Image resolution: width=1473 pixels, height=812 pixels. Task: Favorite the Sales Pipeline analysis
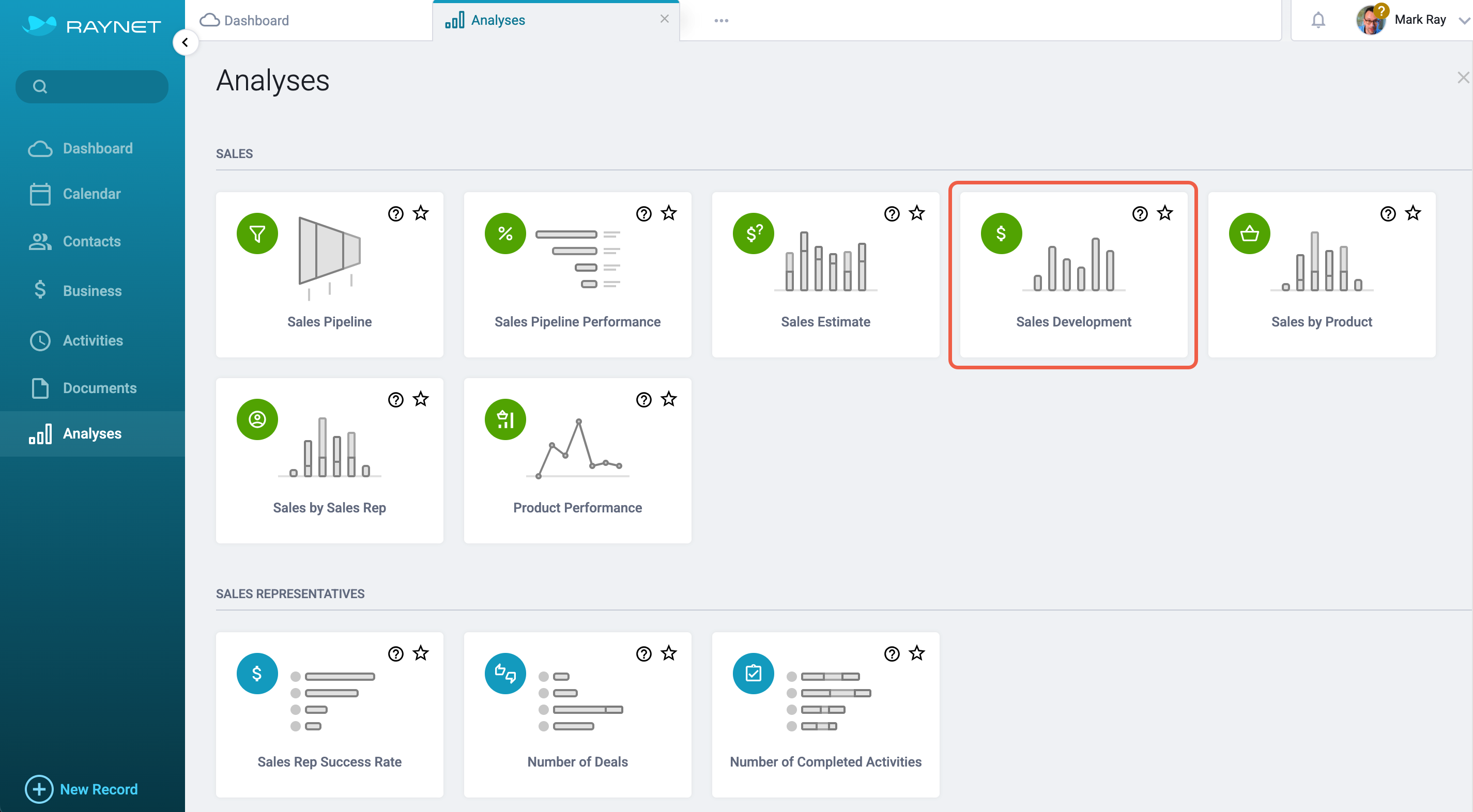(x=421, y=213)
